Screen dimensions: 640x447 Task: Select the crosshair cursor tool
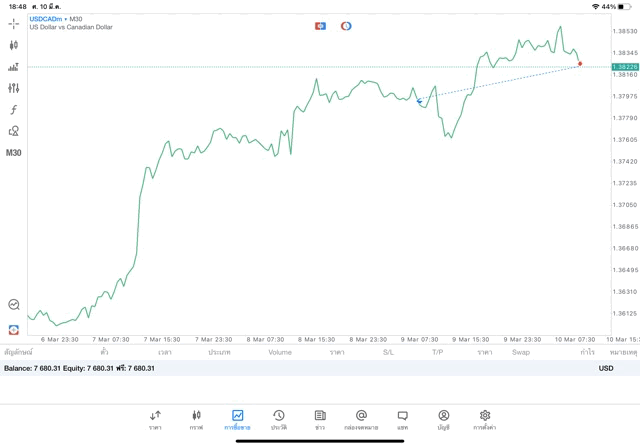[x=13, y=24]
